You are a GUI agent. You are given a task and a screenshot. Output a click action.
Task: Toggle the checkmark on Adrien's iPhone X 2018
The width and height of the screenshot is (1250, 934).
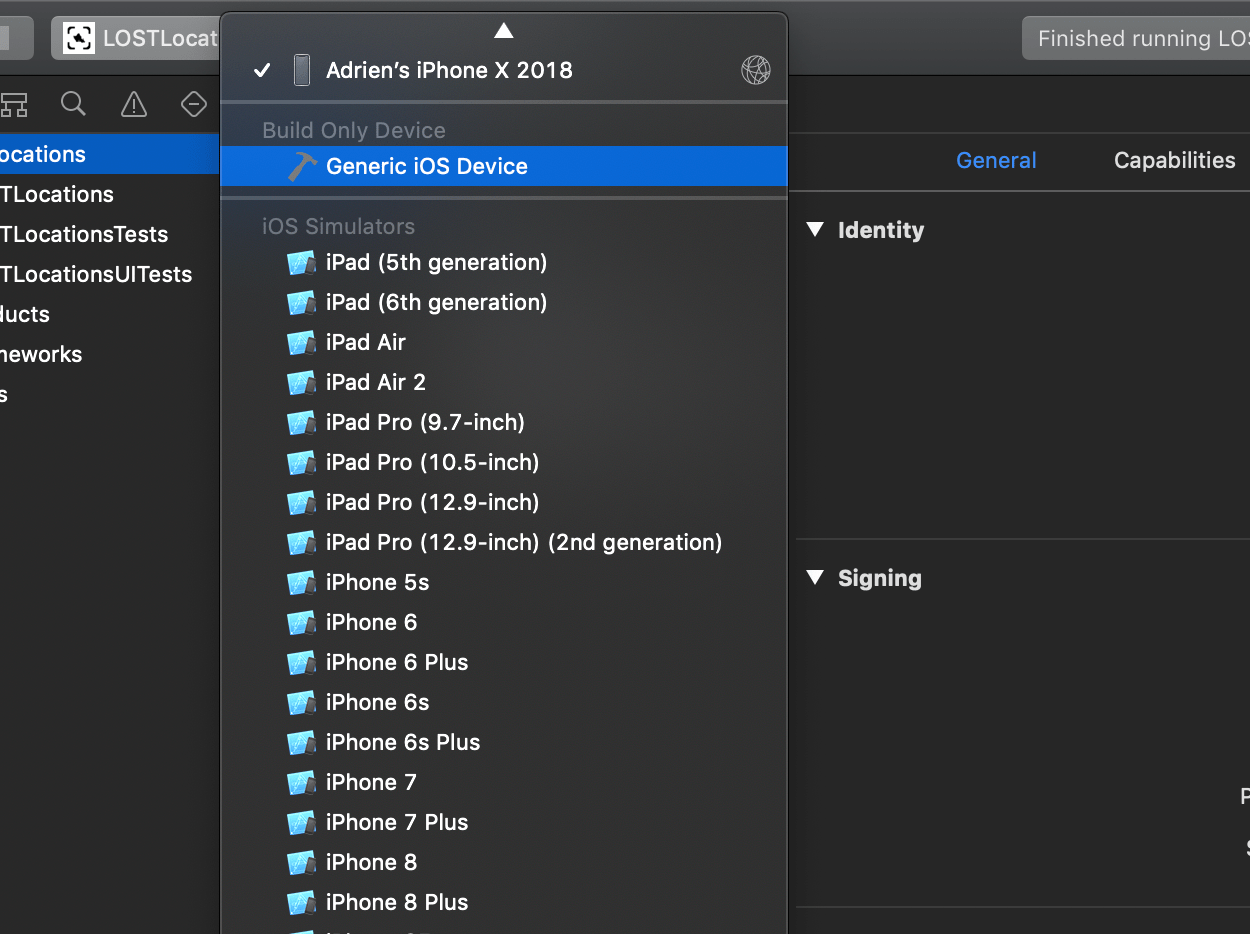point(261,70)
